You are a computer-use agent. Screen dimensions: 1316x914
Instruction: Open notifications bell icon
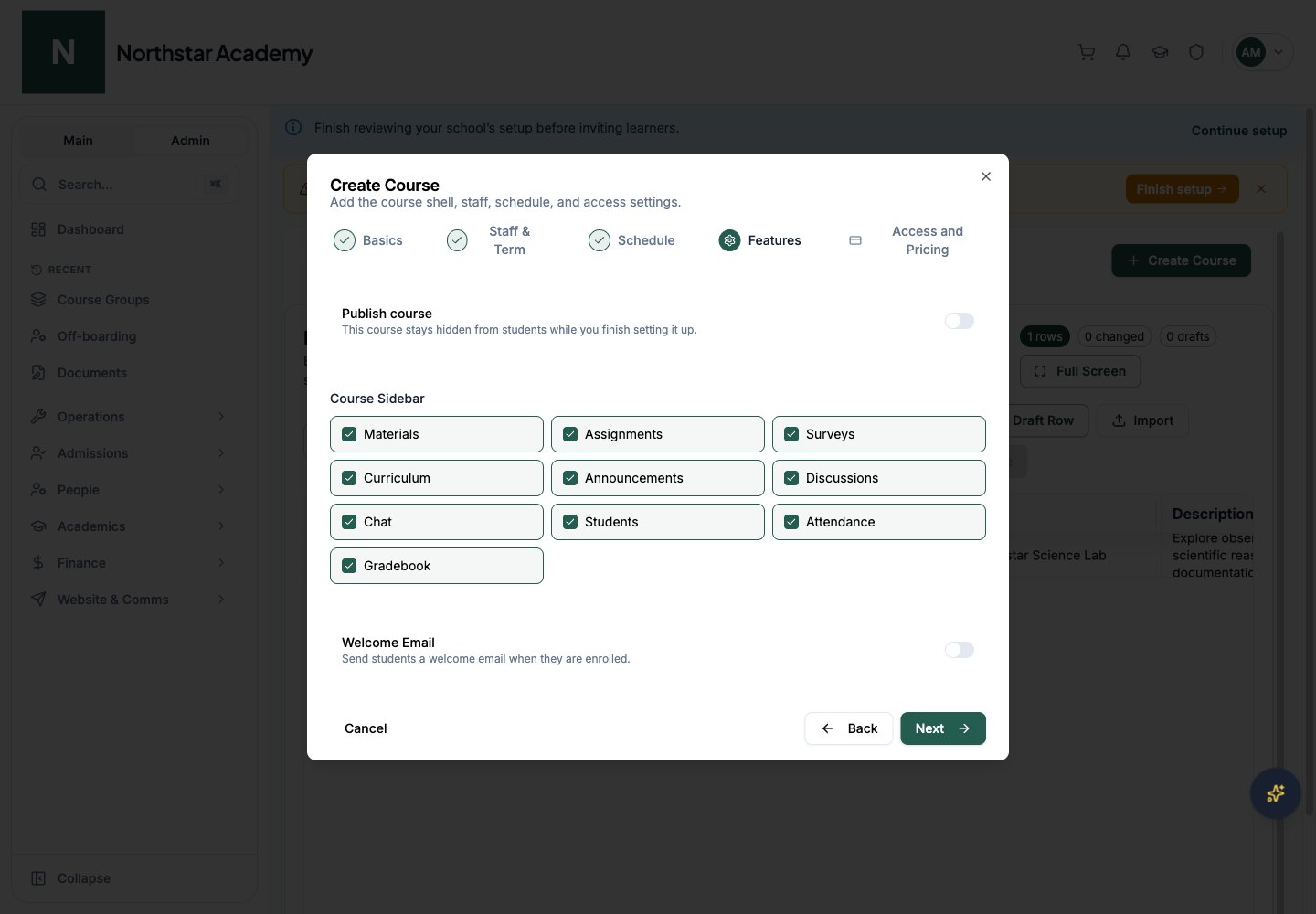[x=1123, y=52]
